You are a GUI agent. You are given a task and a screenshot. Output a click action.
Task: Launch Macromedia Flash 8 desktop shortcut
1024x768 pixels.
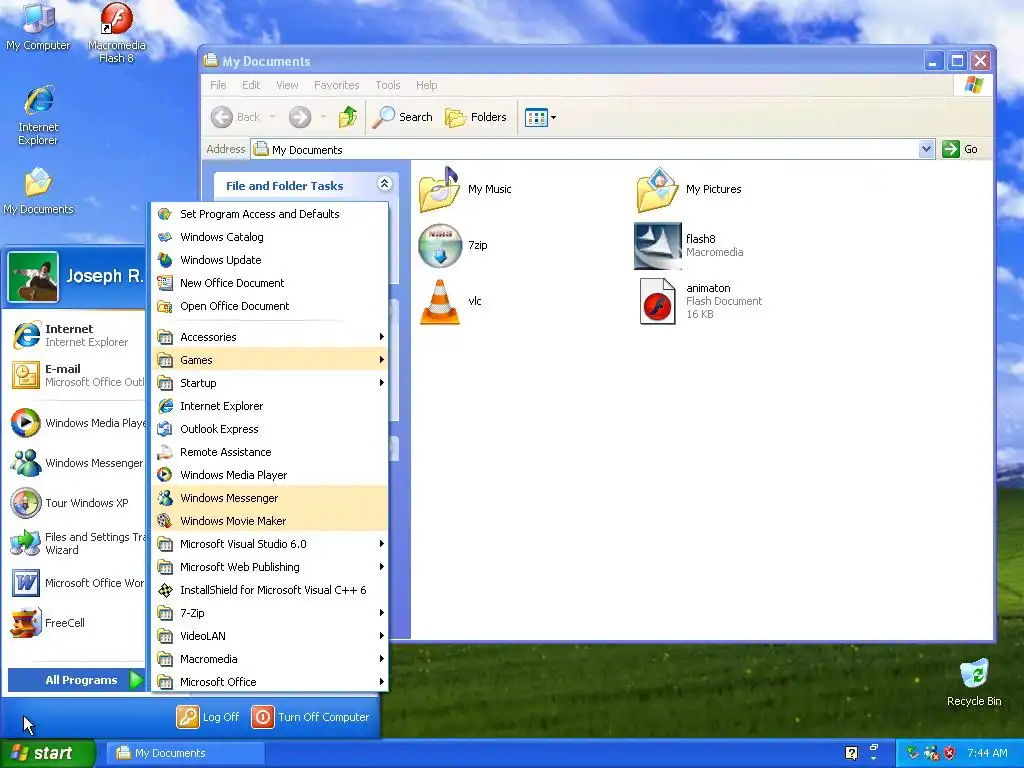116,33
